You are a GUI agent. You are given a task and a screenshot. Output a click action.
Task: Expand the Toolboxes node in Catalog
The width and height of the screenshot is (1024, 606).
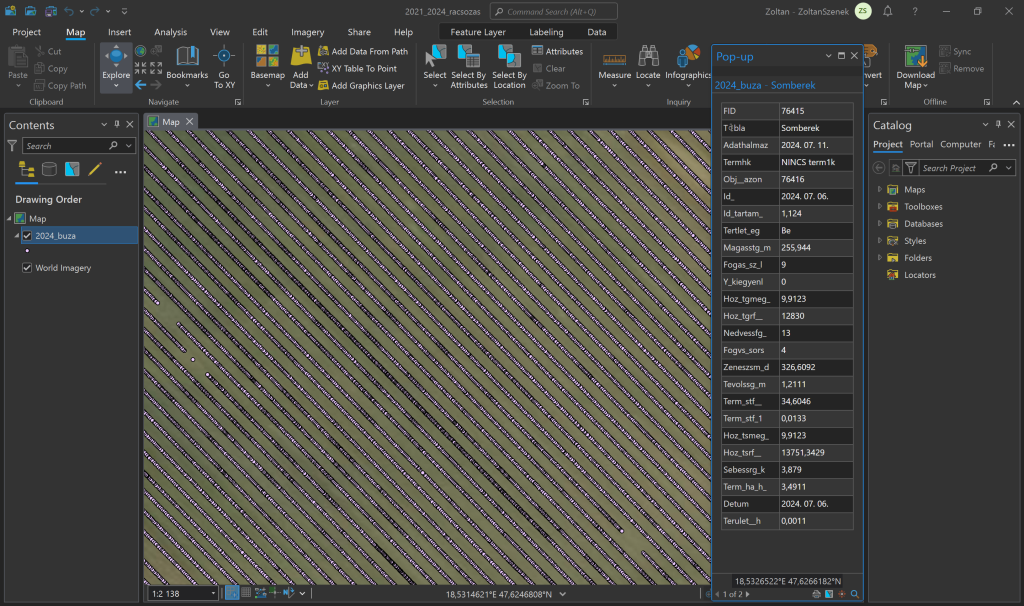[x=879, y=207]
